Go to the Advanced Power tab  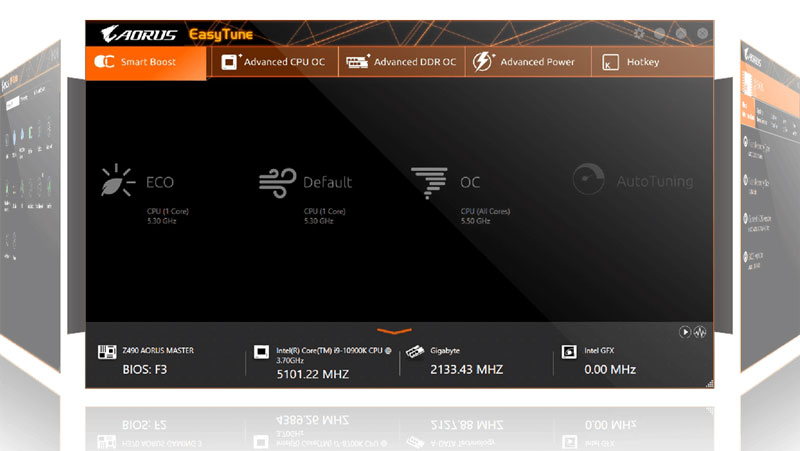[x=528, y=62]
